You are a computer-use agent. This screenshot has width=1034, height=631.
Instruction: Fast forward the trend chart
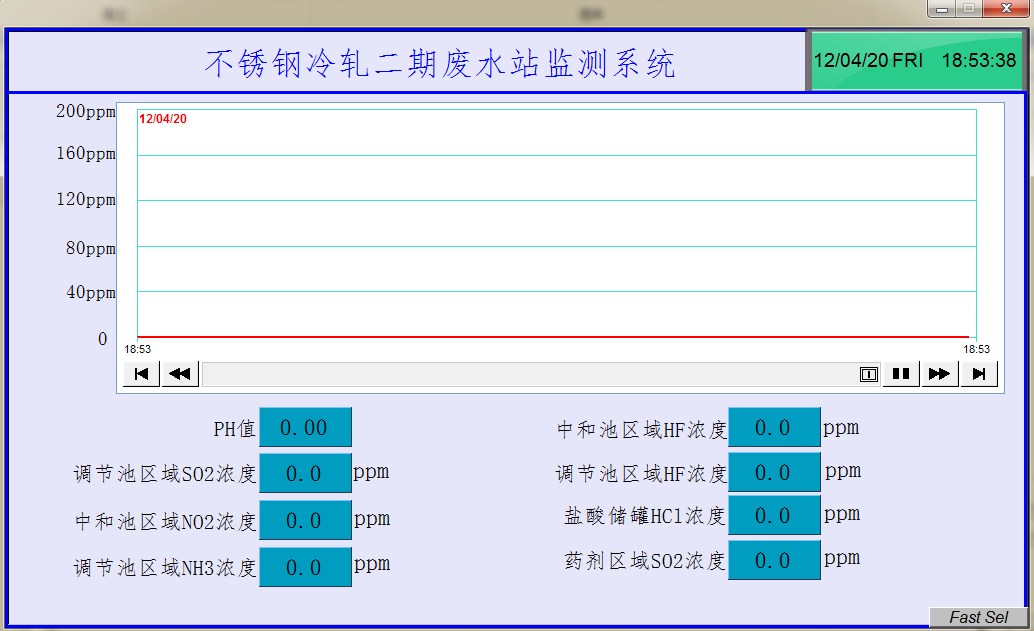point(939,374)
